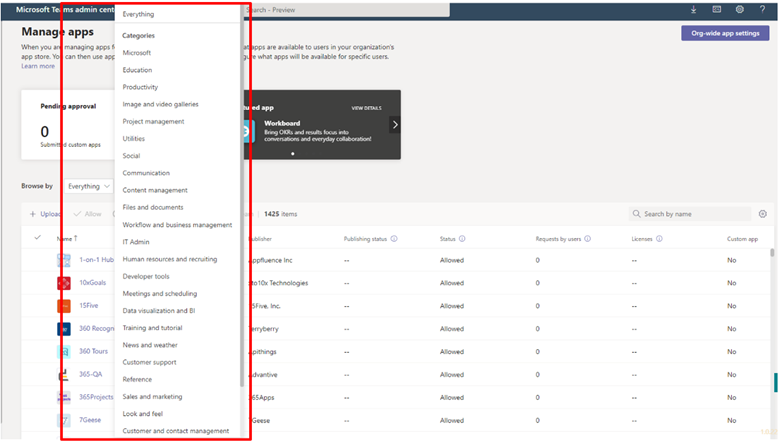Image resolution: width=781 pixels, height=442 pixels.
Task: Toggle the select-all checkmark in table header
Action: (38, 238)
